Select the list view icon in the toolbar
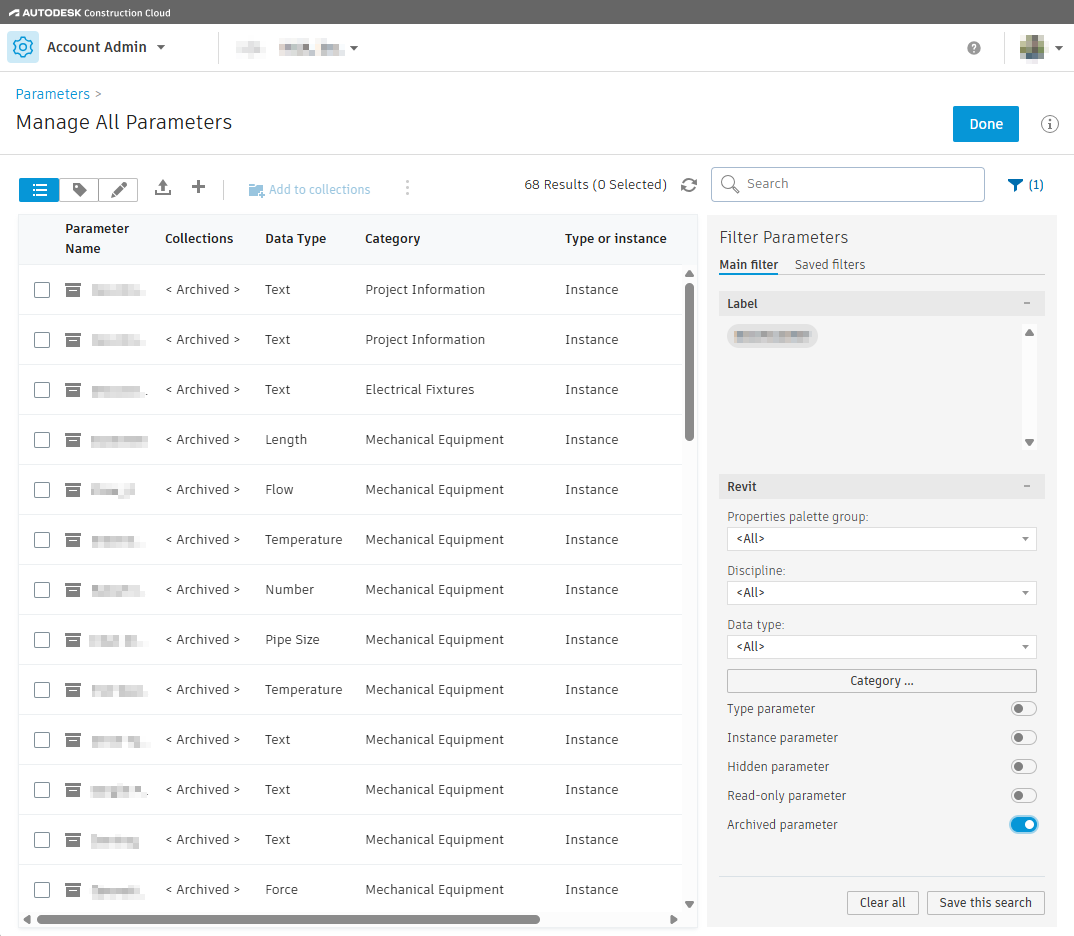This screenshot has width=1074, height=936. 38,189
